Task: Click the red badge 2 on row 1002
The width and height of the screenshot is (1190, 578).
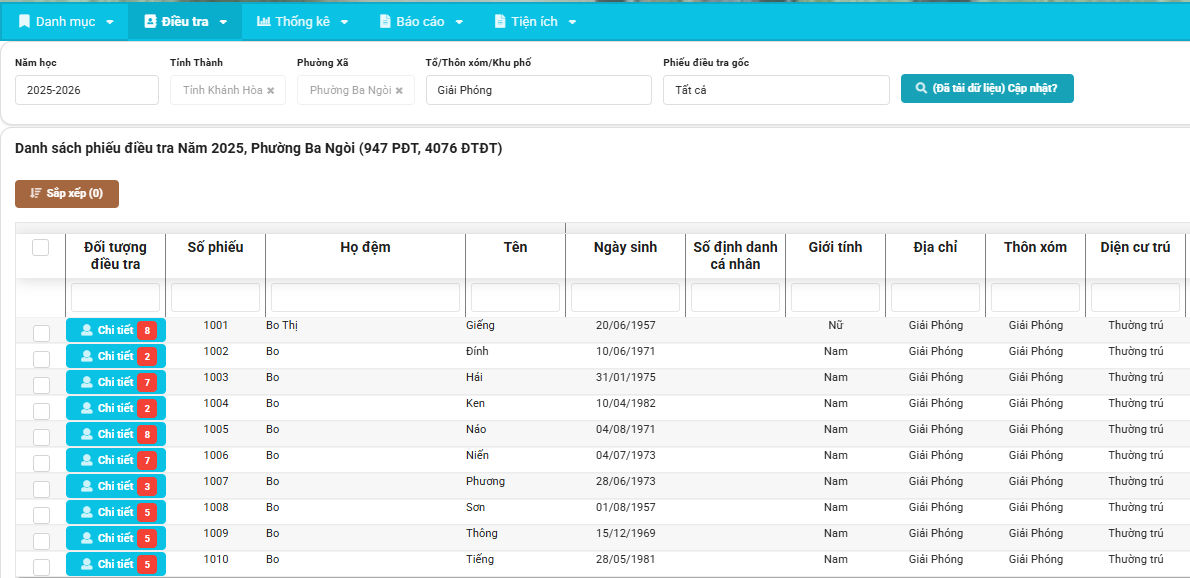Action: [x=147, y=356]
